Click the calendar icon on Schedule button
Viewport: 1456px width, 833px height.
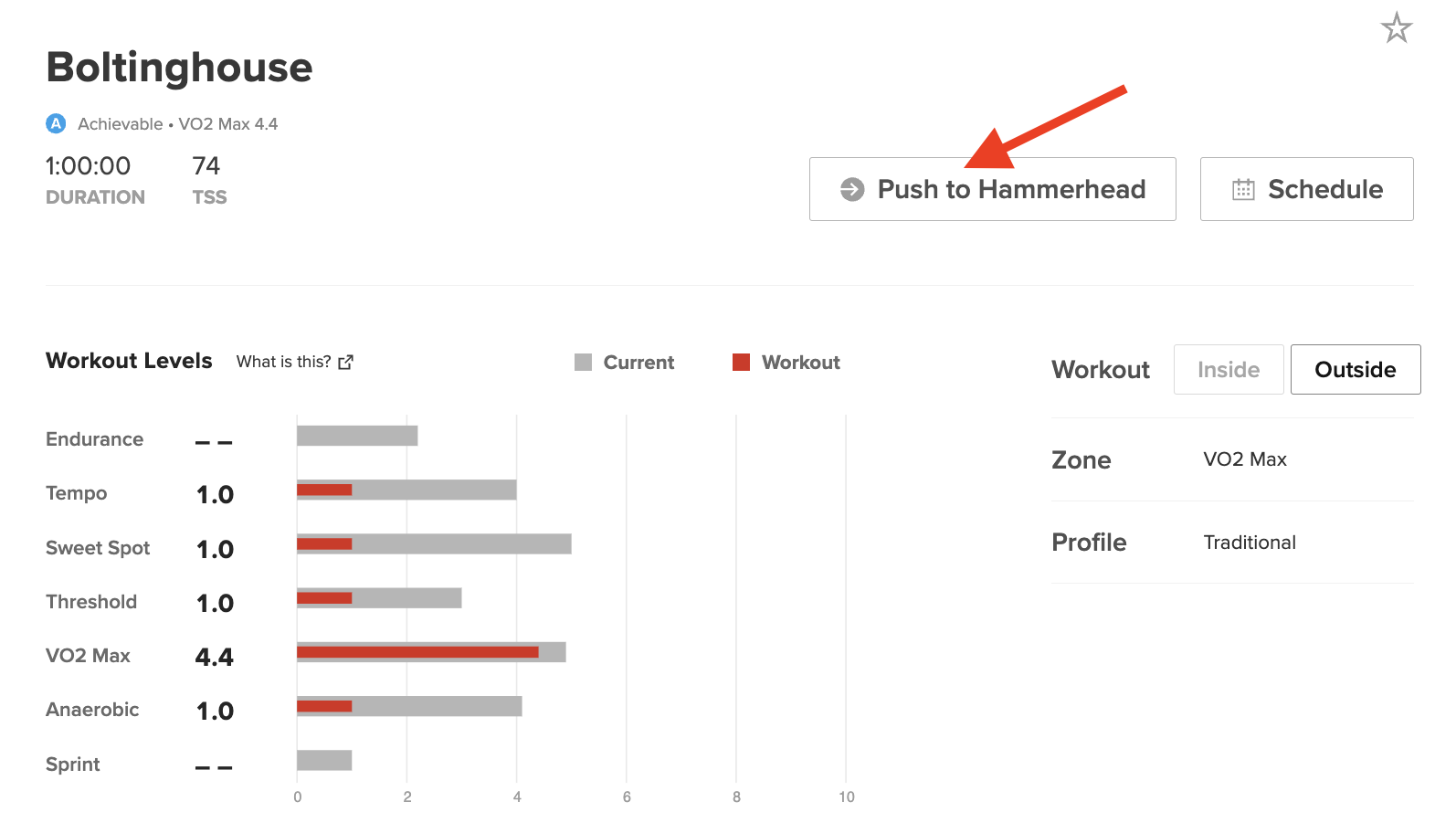pos(1243,189)
